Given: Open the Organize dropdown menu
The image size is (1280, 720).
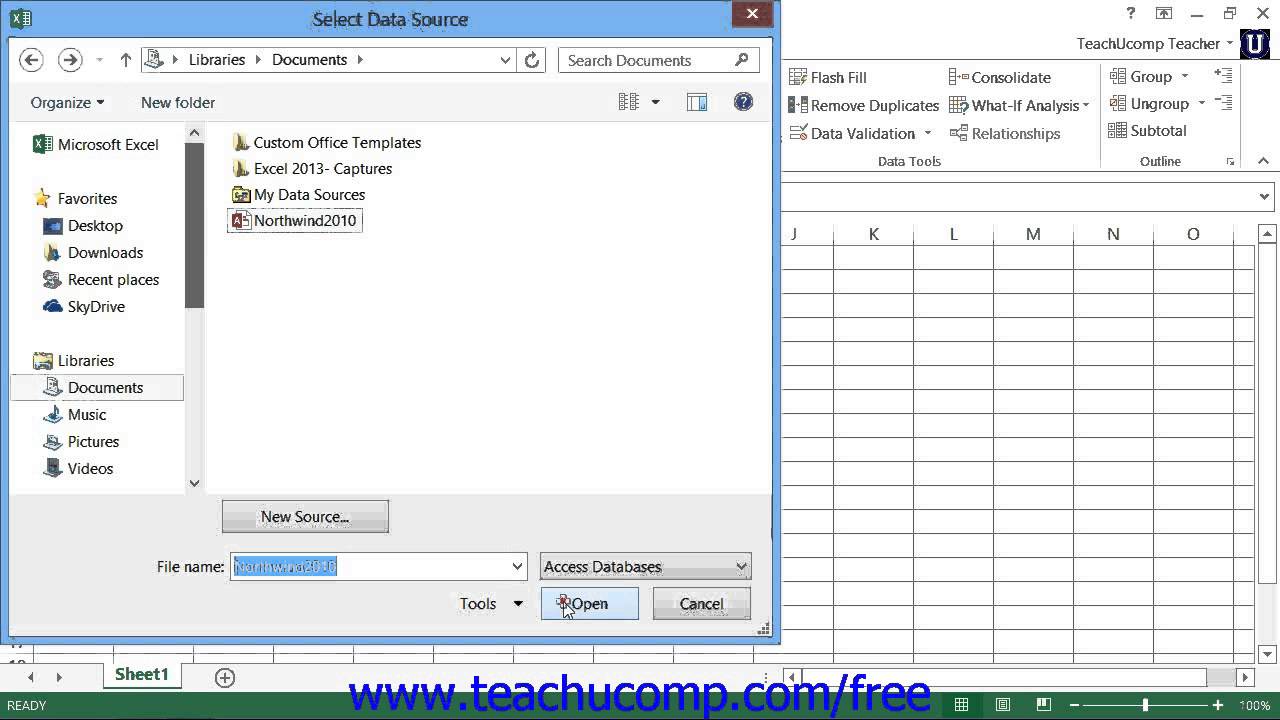Looking at the screenshot, I should pyautogui.click(x=67, y=102).
